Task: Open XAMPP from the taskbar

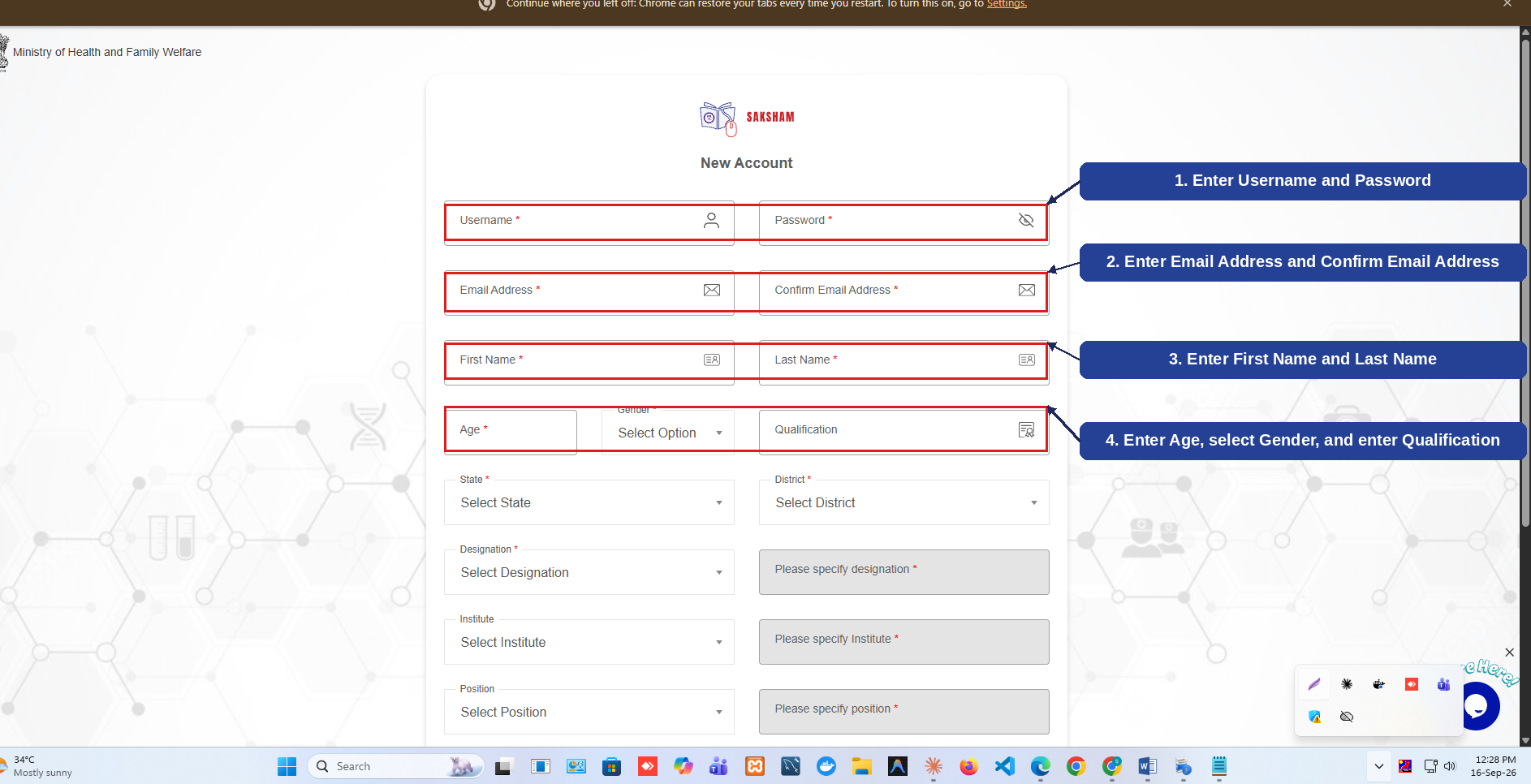Action: pyautogui.click(x=755, y=766)
